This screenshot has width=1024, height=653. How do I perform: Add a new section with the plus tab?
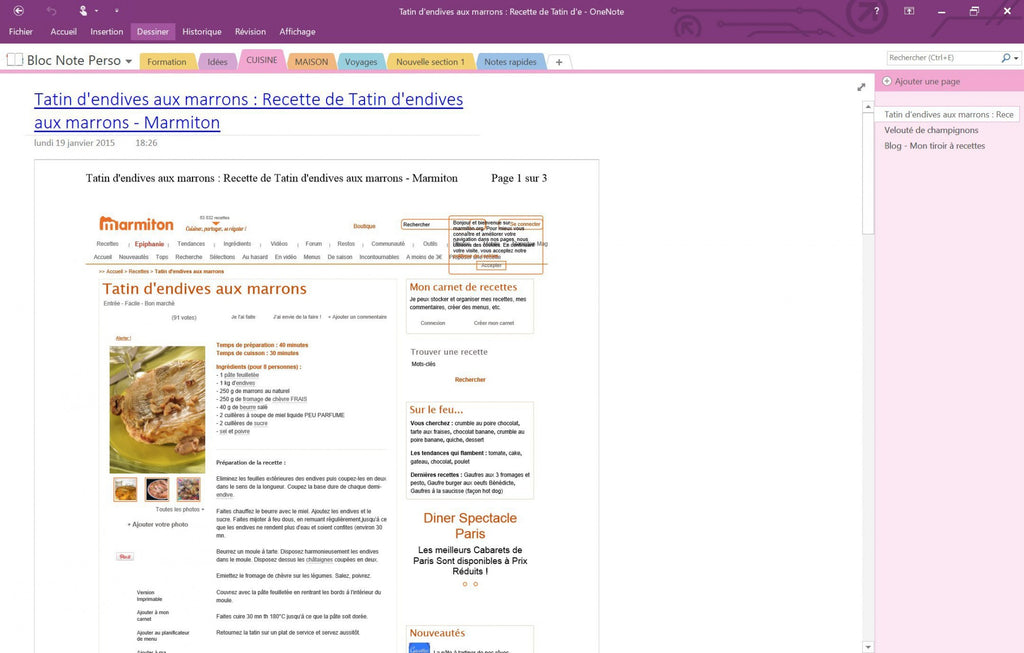point(559,62)
